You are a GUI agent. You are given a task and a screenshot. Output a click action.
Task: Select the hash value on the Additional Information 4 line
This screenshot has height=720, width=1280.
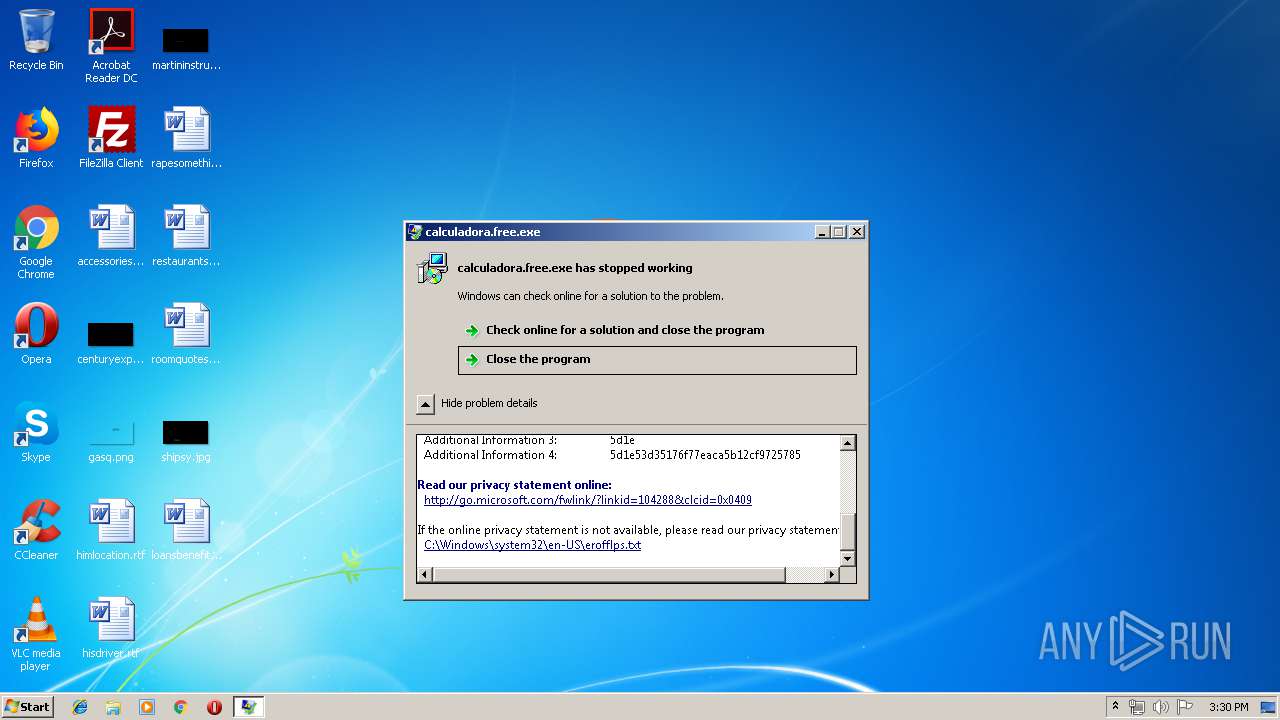coord(705,455)
